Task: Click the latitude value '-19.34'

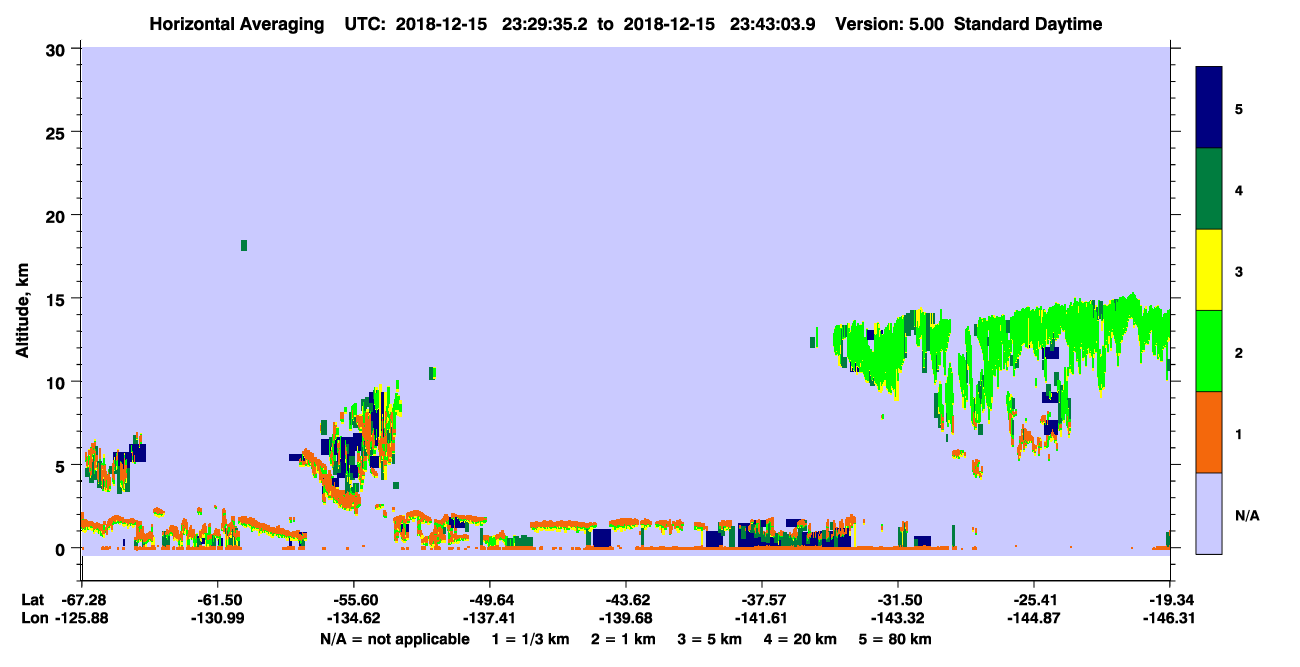Action: click(1170, 600)
